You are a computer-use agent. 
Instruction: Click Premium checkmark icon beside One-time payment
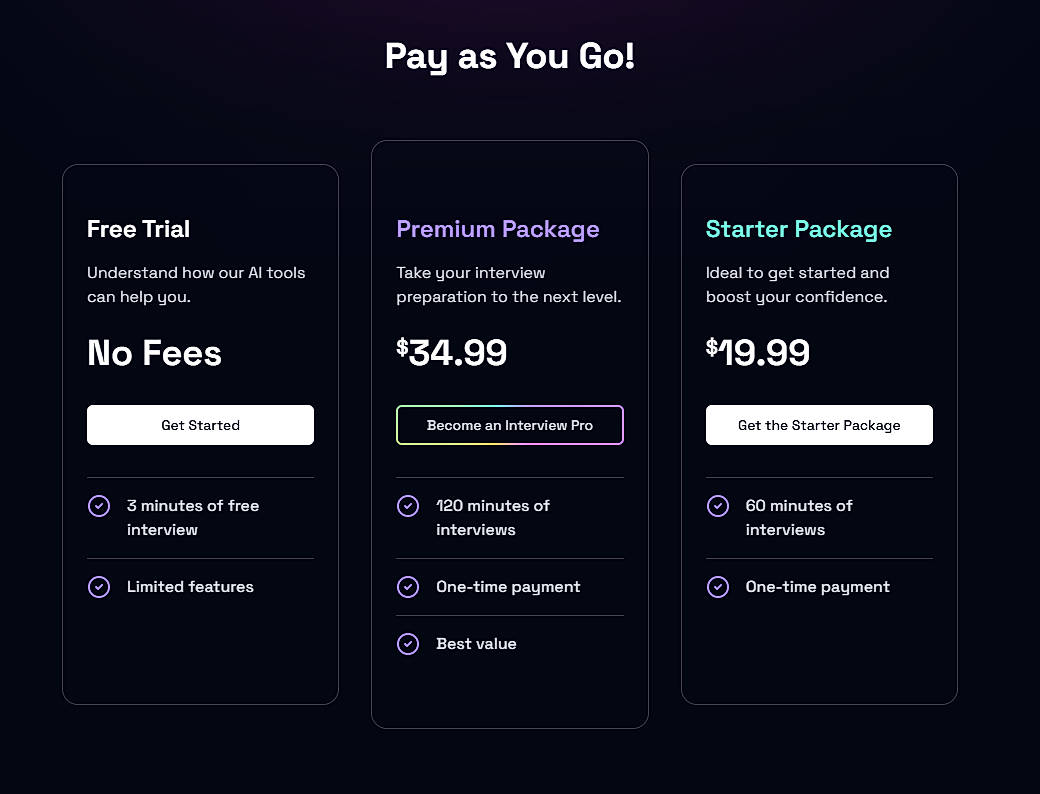pyautogui.click(x=408, y=587)
